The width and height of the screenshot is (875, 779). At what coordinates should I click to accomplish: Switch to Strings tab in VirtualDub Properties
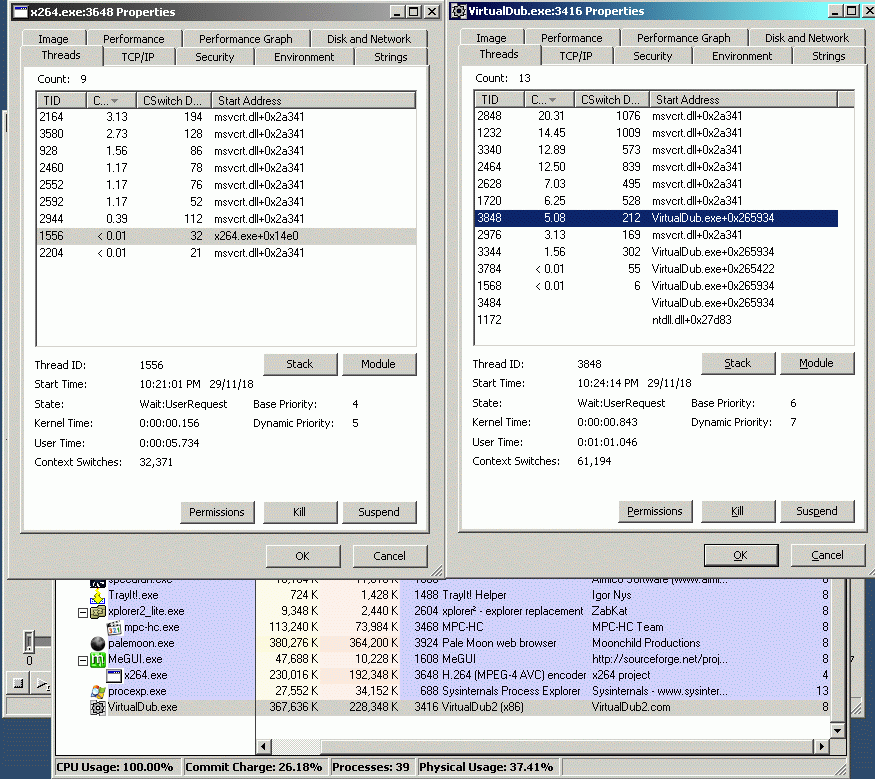pyautogui.click(x=829, y=56)
